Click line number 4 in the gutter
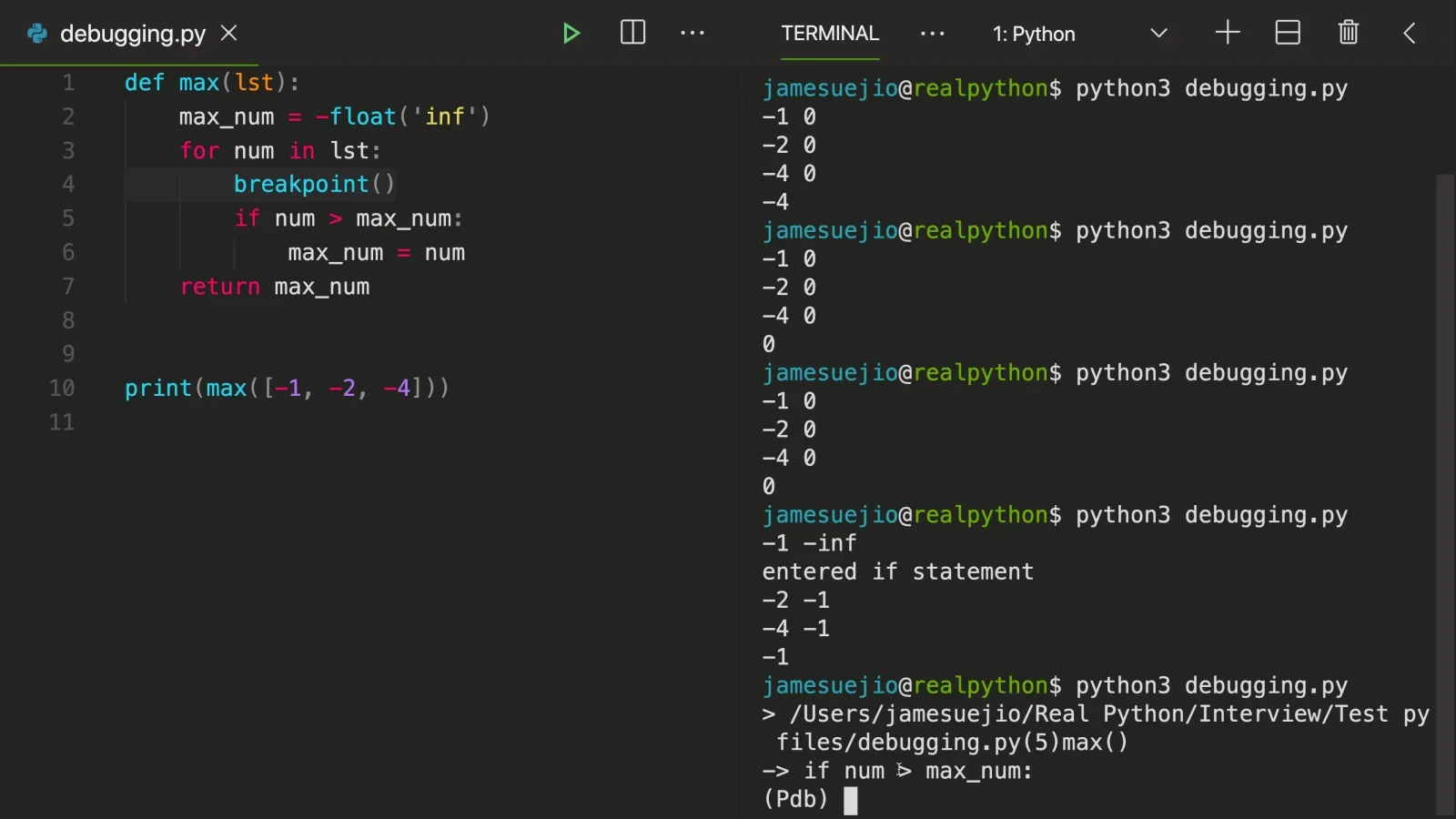This screenshot has height=819, width=1456. pyautogui.click(x=68, y=185)
